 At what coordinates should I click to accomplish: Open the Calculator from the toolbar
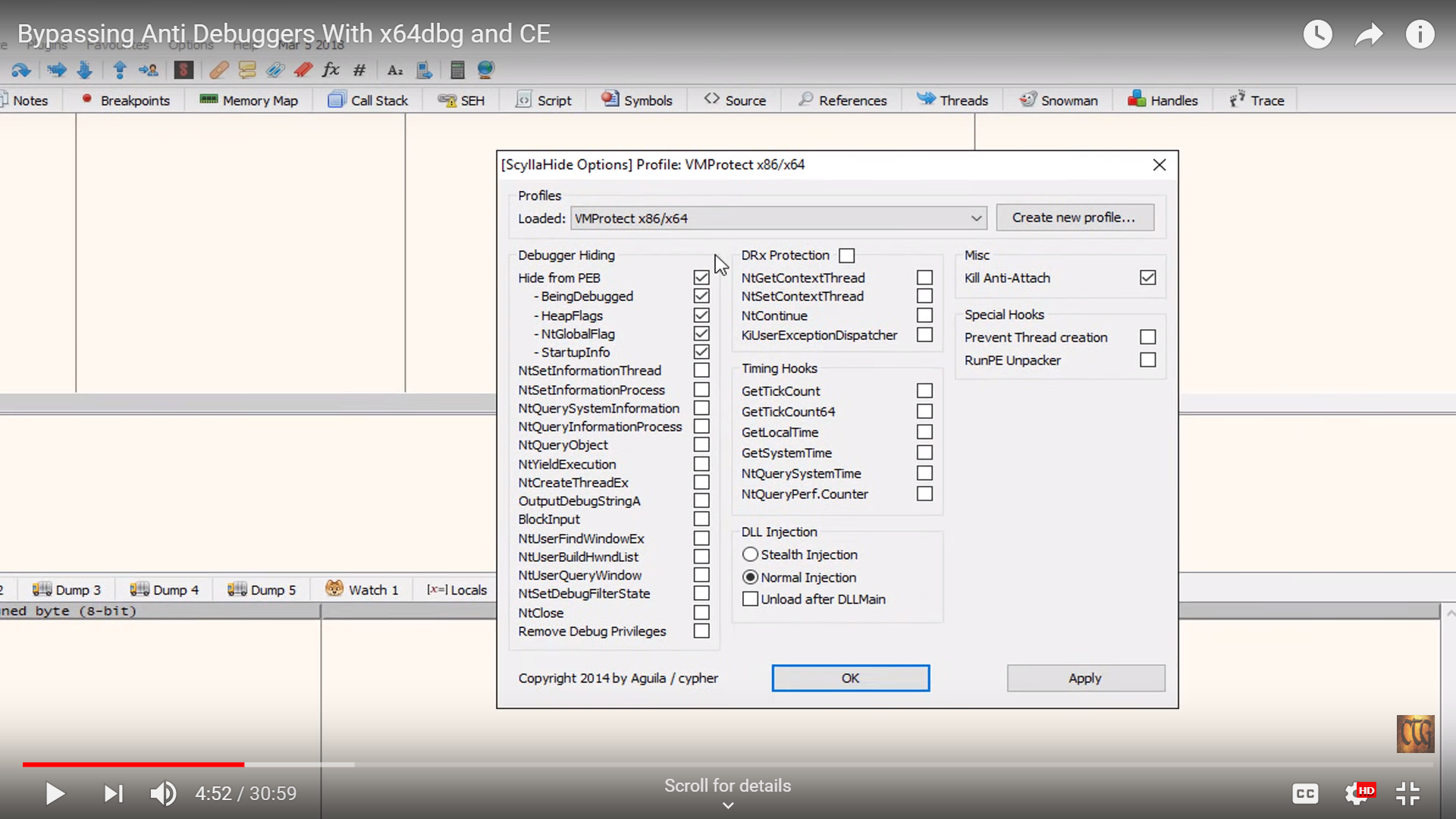click(x=457, y=70)
